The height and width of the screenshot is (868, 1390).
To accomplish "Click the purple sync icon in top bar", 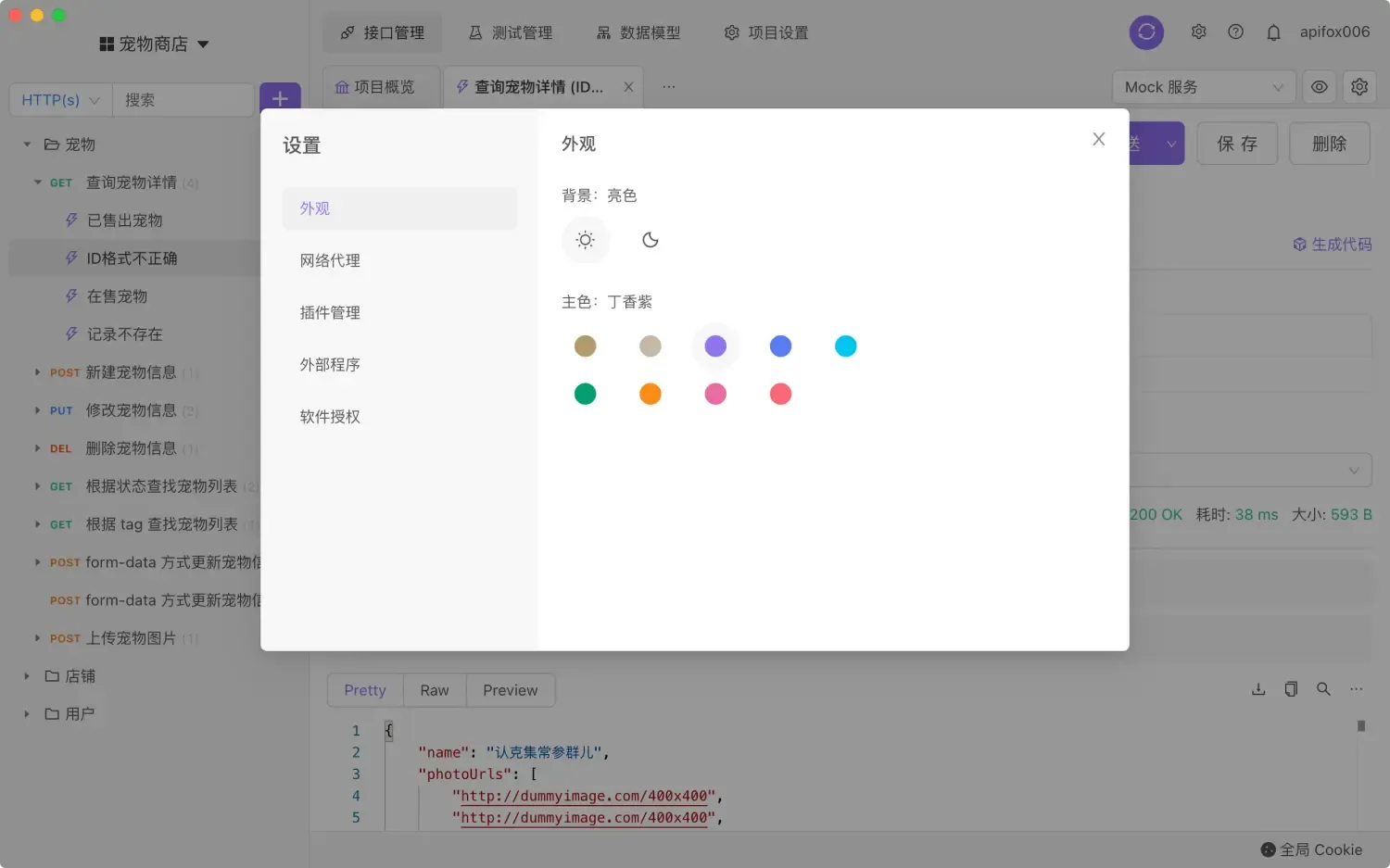I will click(1146, 31).
